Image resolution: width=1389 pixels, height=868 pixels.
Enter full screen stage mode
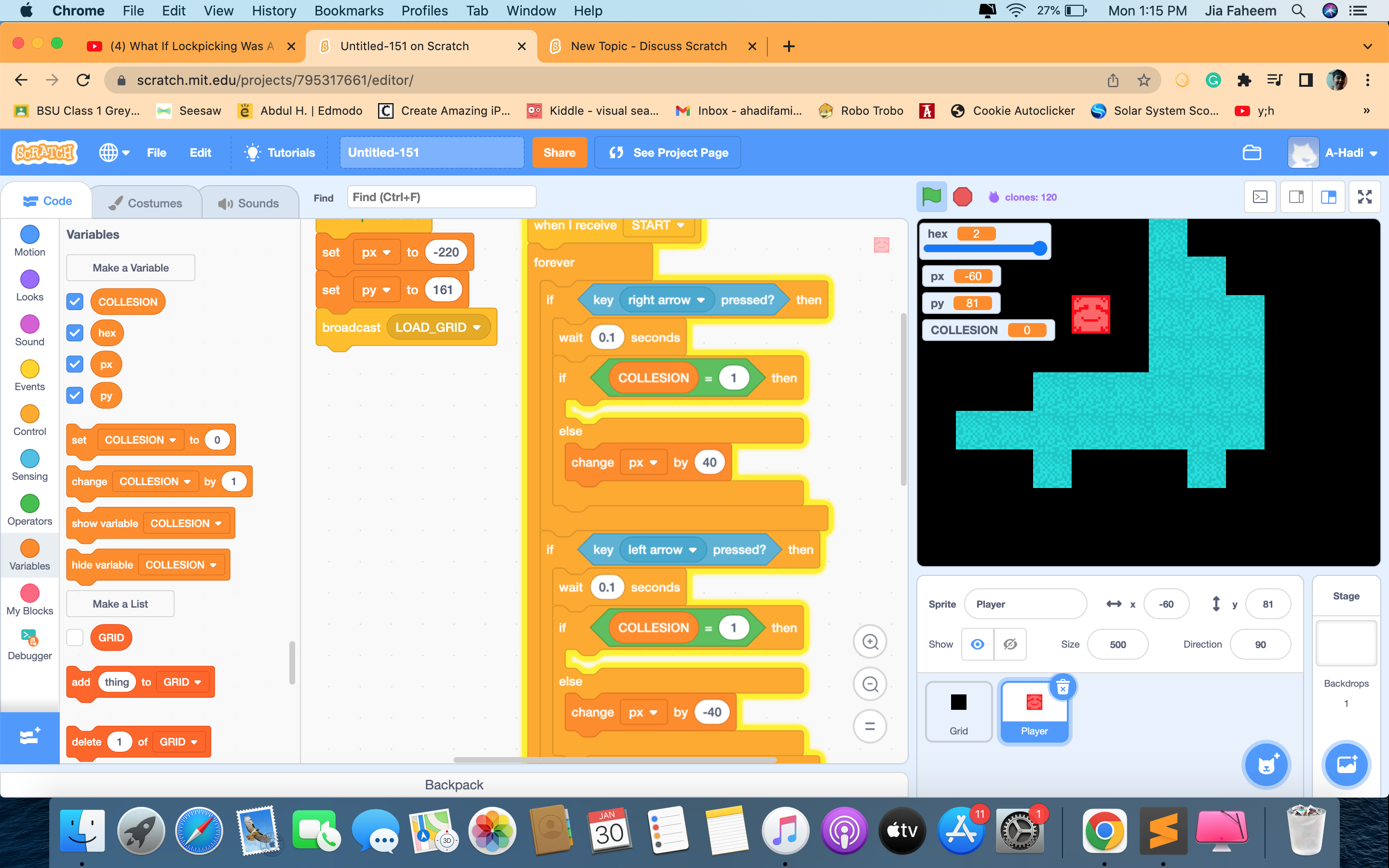point(1365,196)
